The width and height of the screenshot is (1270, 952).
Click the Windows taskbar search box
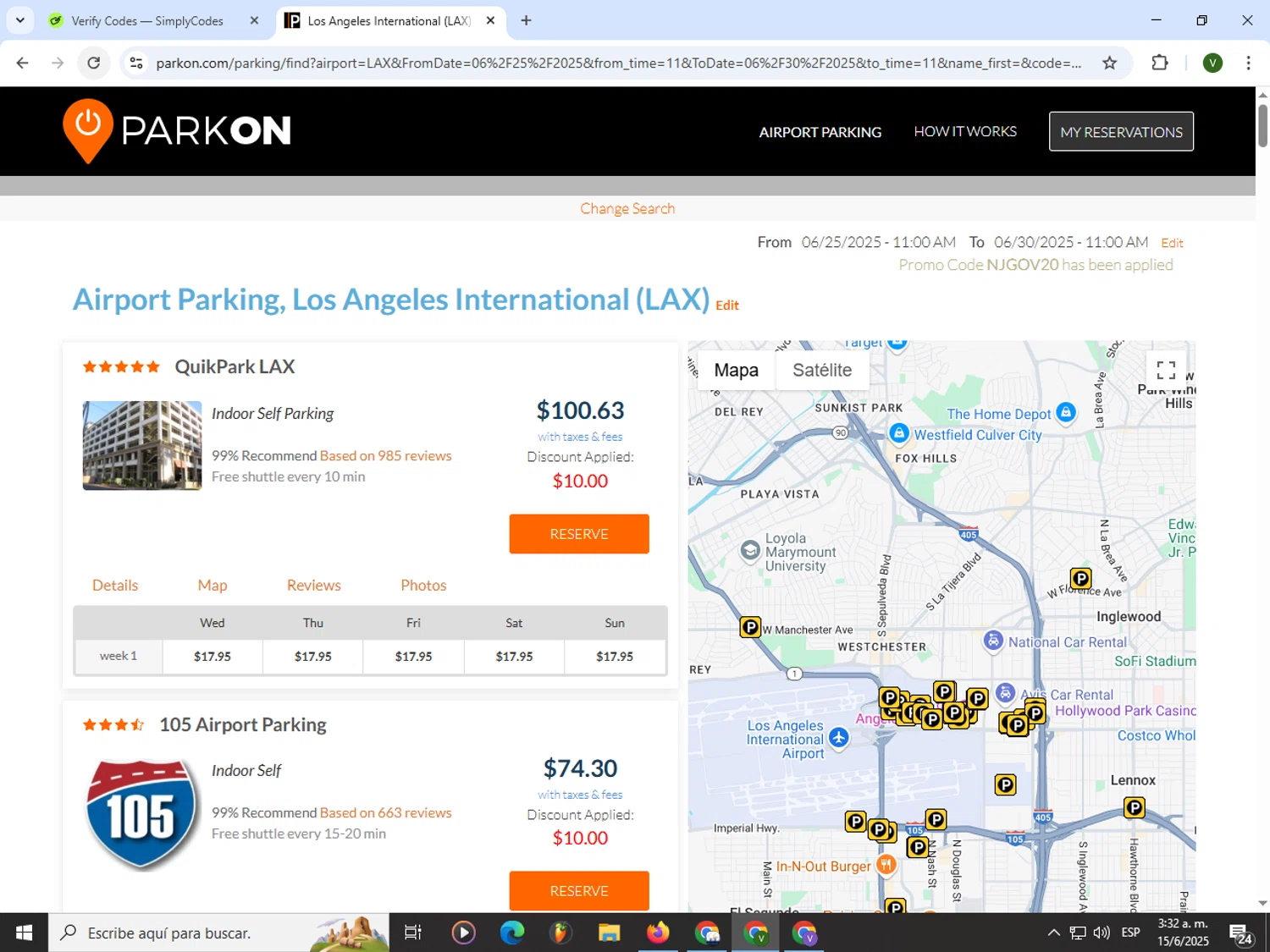218,933
